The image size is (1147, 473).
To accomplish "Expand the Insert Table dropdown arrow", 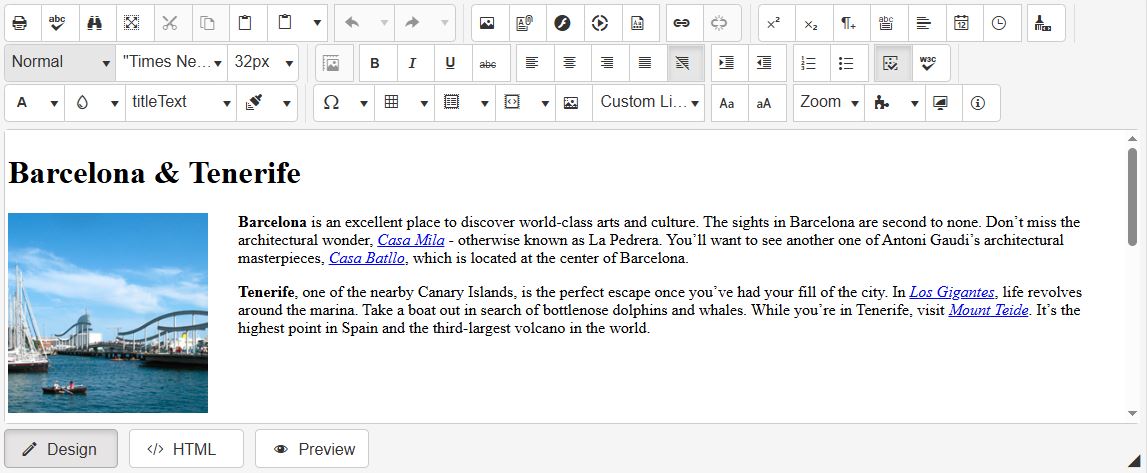I will [x=424, y=103].
